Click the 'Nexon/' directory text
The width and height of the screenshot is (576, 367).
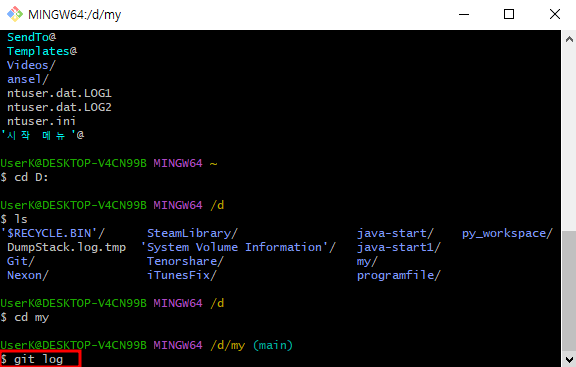pos(28,275)
